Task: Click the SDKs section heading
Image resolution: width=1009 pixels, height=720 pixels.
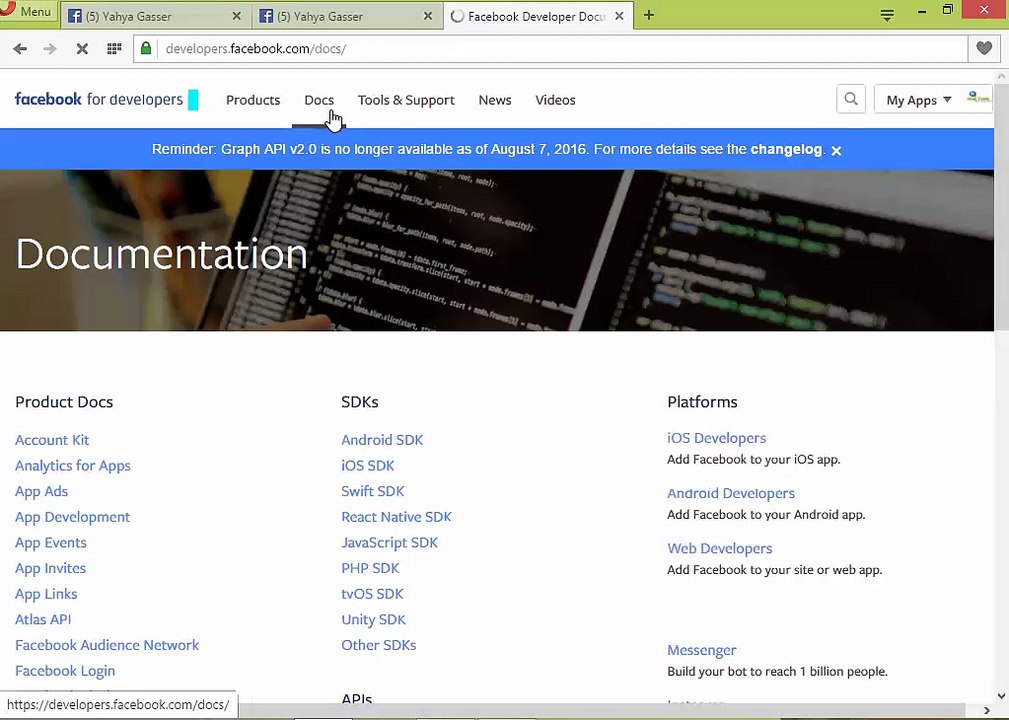Action: 360,402
